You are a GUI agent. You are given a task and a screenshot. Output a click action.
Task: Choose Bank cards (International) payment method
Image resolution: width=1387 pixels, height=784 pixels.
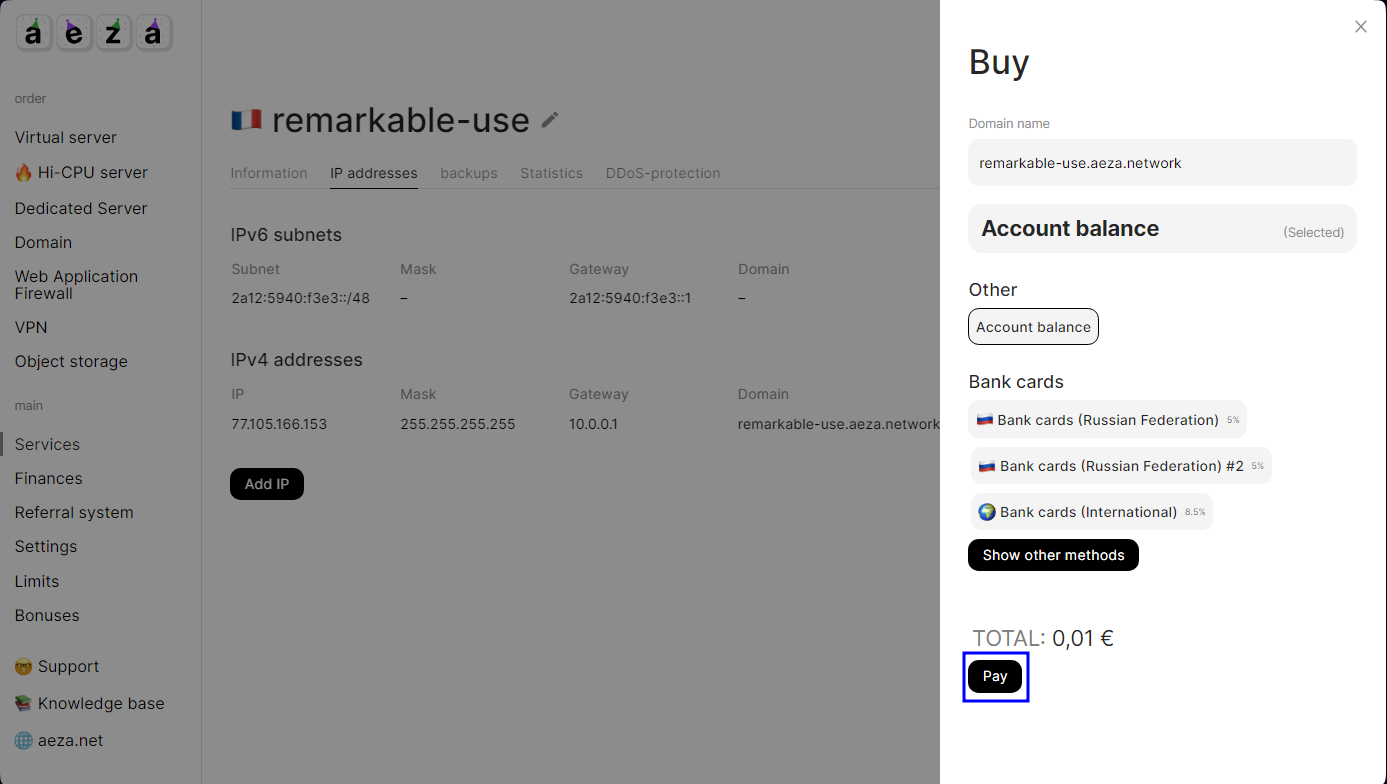coord(1090,512)
